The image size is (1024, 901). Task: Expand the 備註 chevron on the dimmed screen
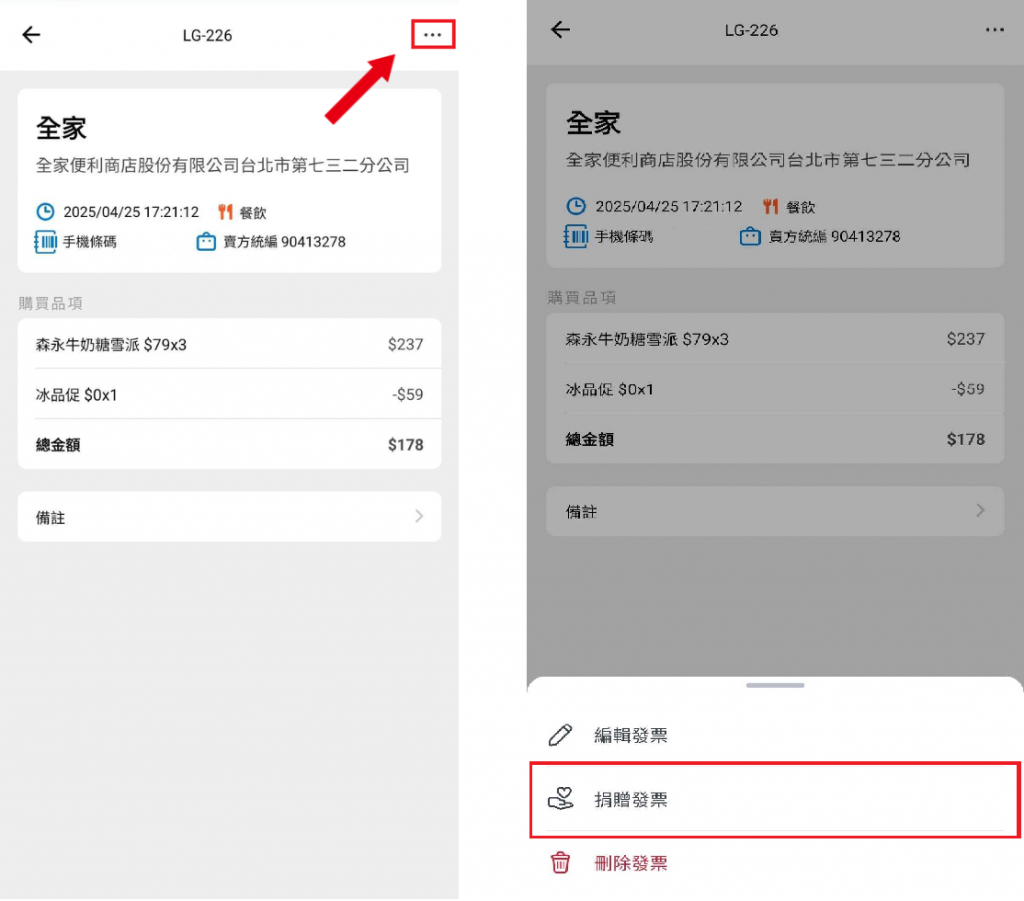tap(980, 511)
